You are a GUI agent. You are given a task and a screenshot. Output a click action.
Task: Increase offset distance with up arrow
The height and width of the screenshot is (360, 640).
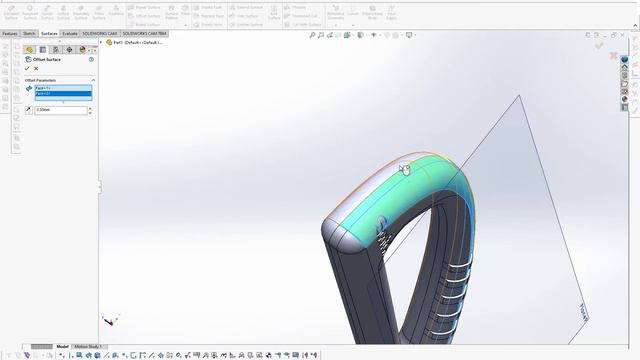coord(90,108)
